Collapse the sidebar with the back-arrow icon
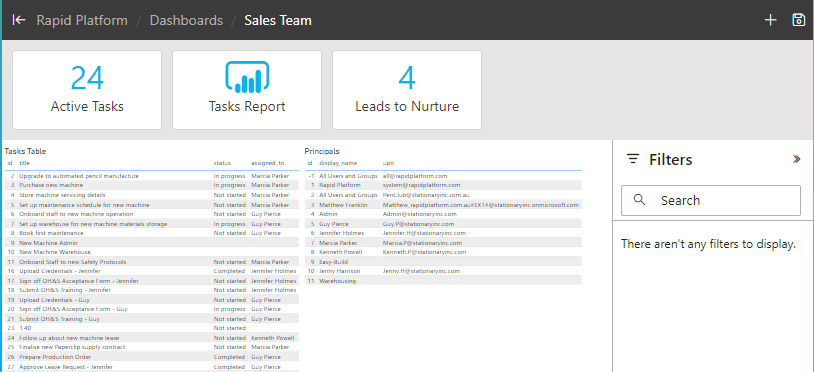This screenshot has height=372, width=814. pos(19,20)
